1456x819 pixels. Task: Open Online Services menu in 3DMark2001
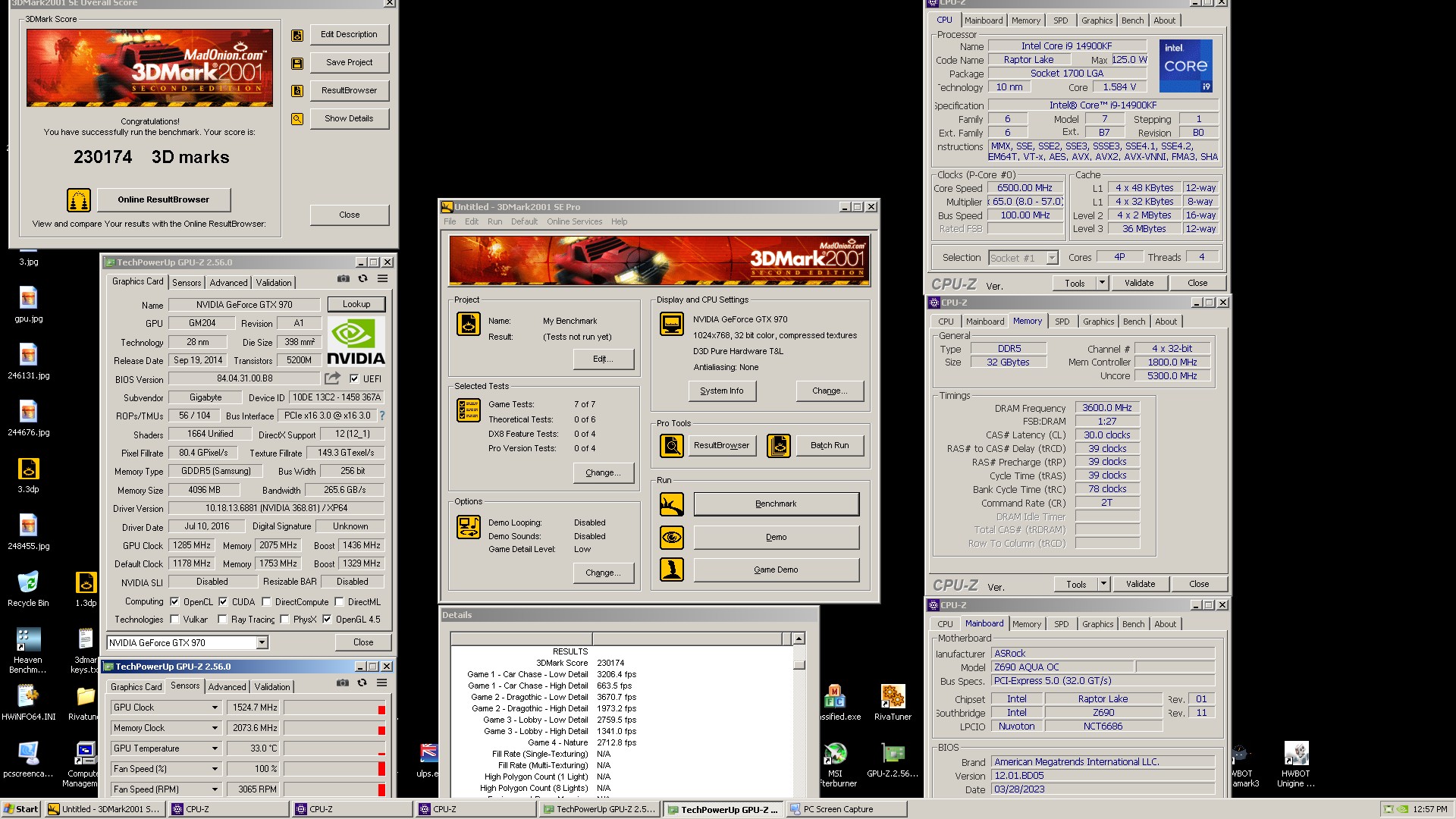pyautogui.click(x=574, y=221)
